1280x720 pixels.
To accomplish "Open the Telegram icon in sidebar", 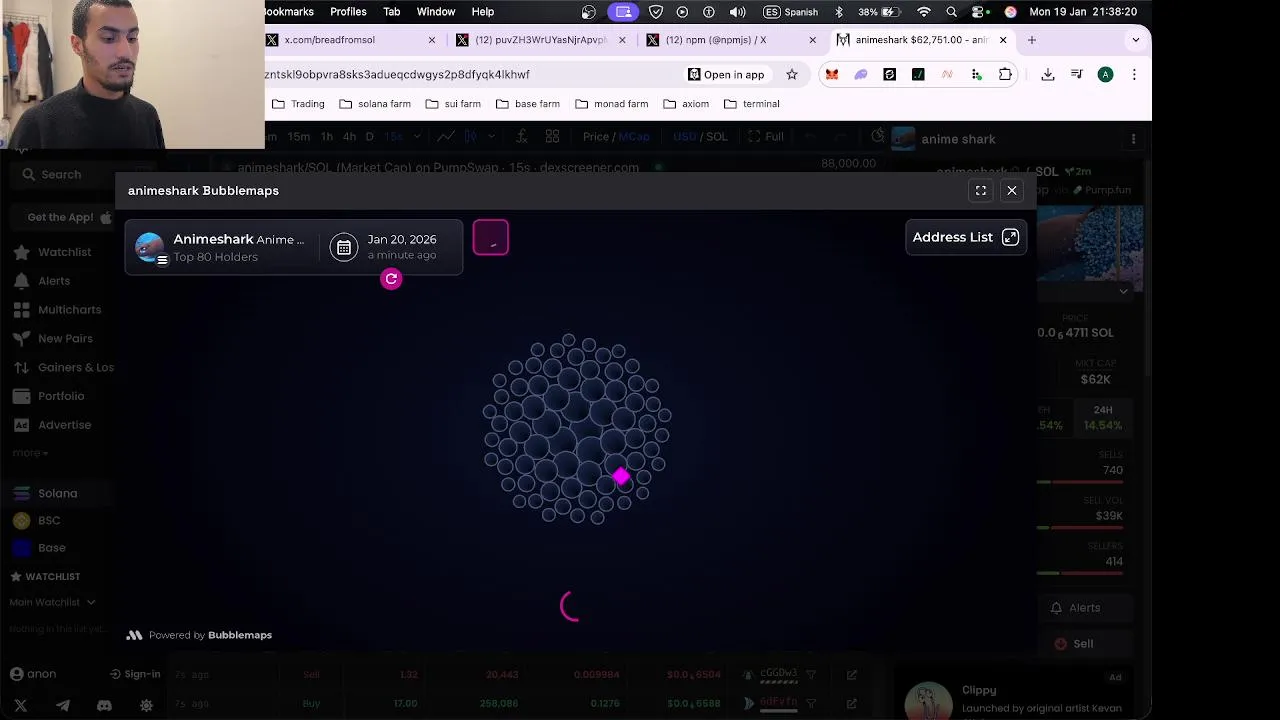I will click(63, 705).
